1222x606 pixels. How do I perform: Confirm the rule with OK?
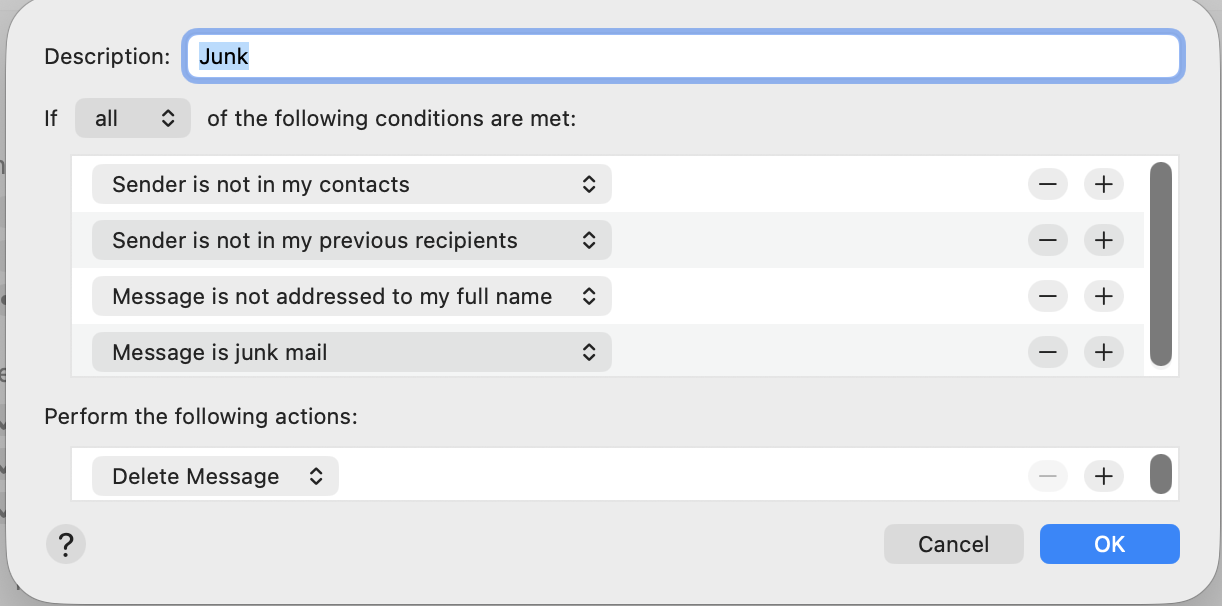pos(1109,545)
